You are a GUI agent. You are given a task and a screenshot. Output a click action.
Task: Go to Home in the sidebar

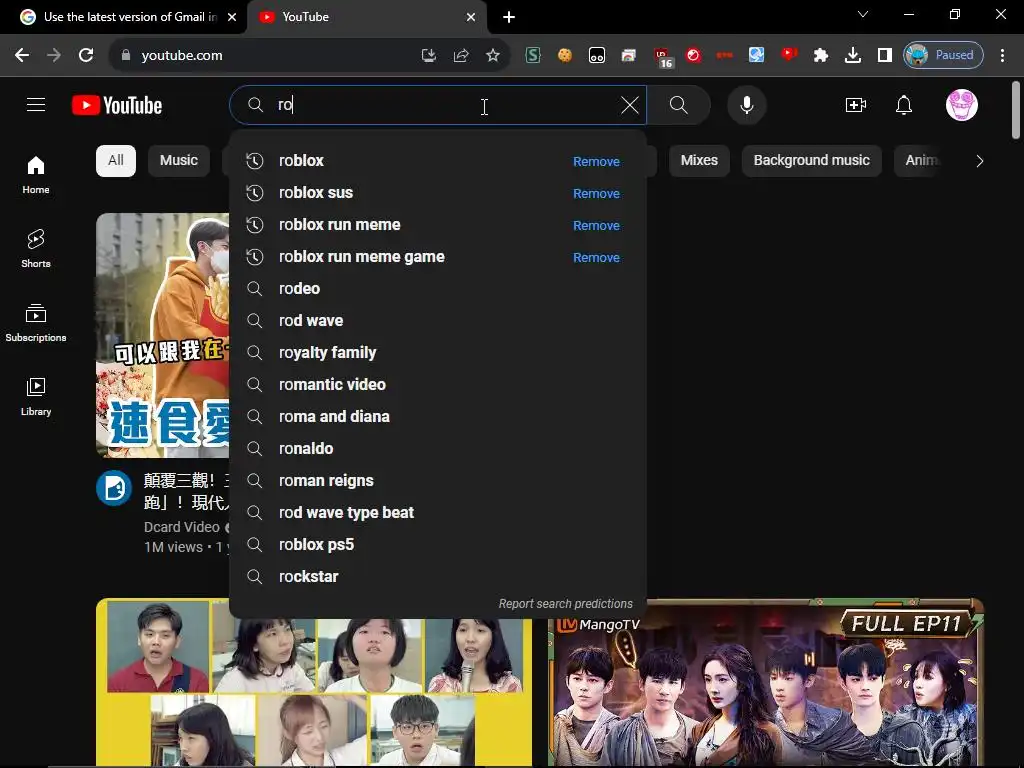pyautogui.click(x=36, y=175)
